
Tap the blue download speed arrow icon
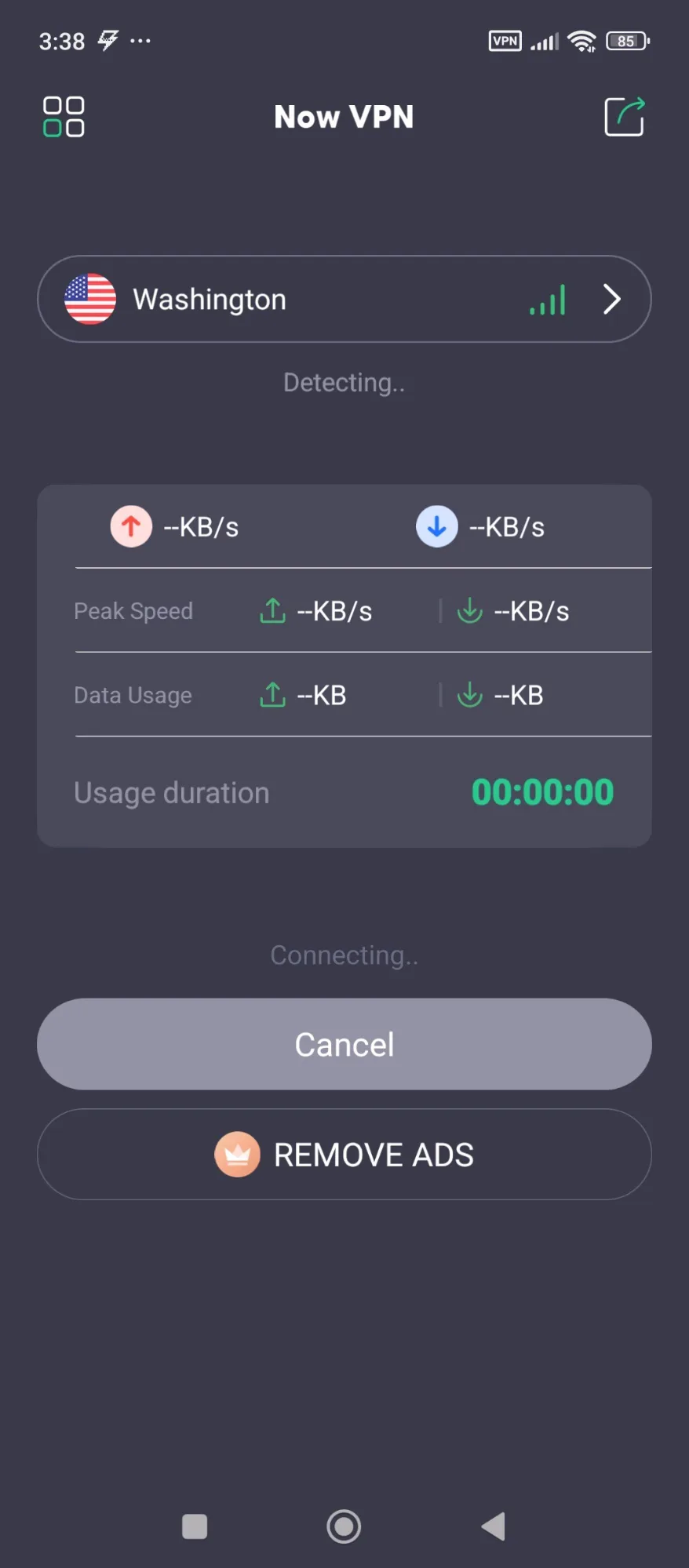(437, 526)
